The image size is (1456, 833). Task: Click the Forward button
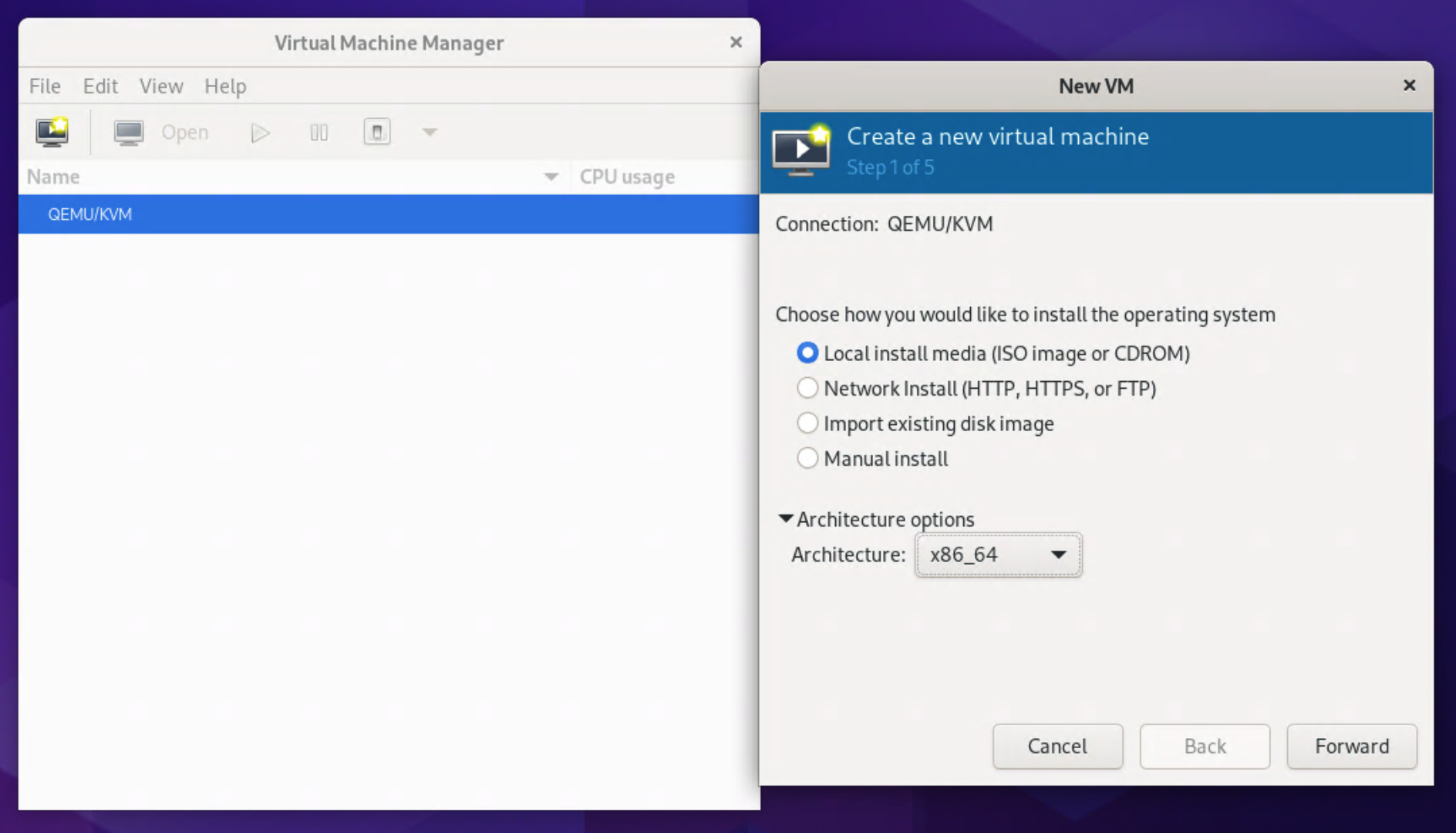1351,746
